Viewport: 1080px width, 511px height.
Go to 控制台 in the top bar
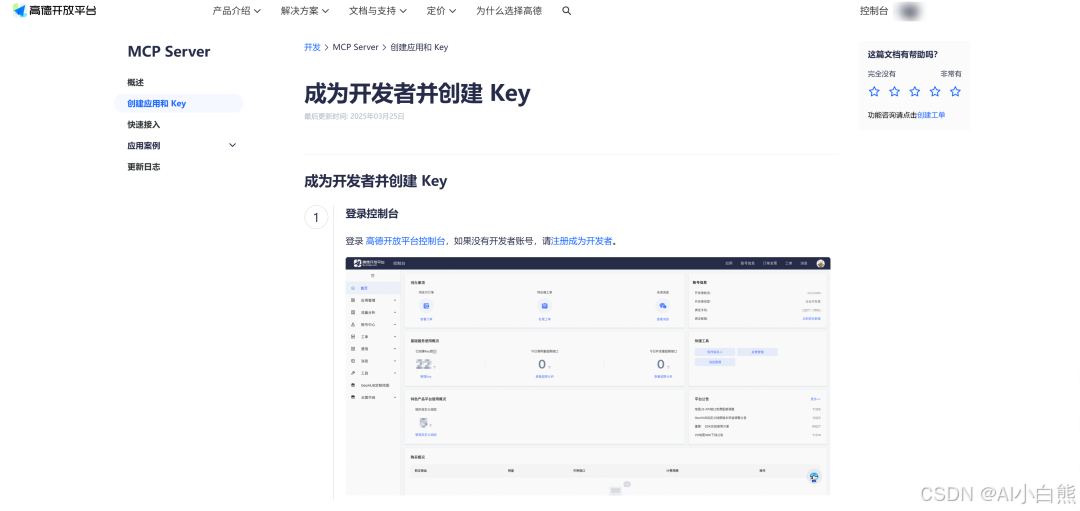coord(874,11)
